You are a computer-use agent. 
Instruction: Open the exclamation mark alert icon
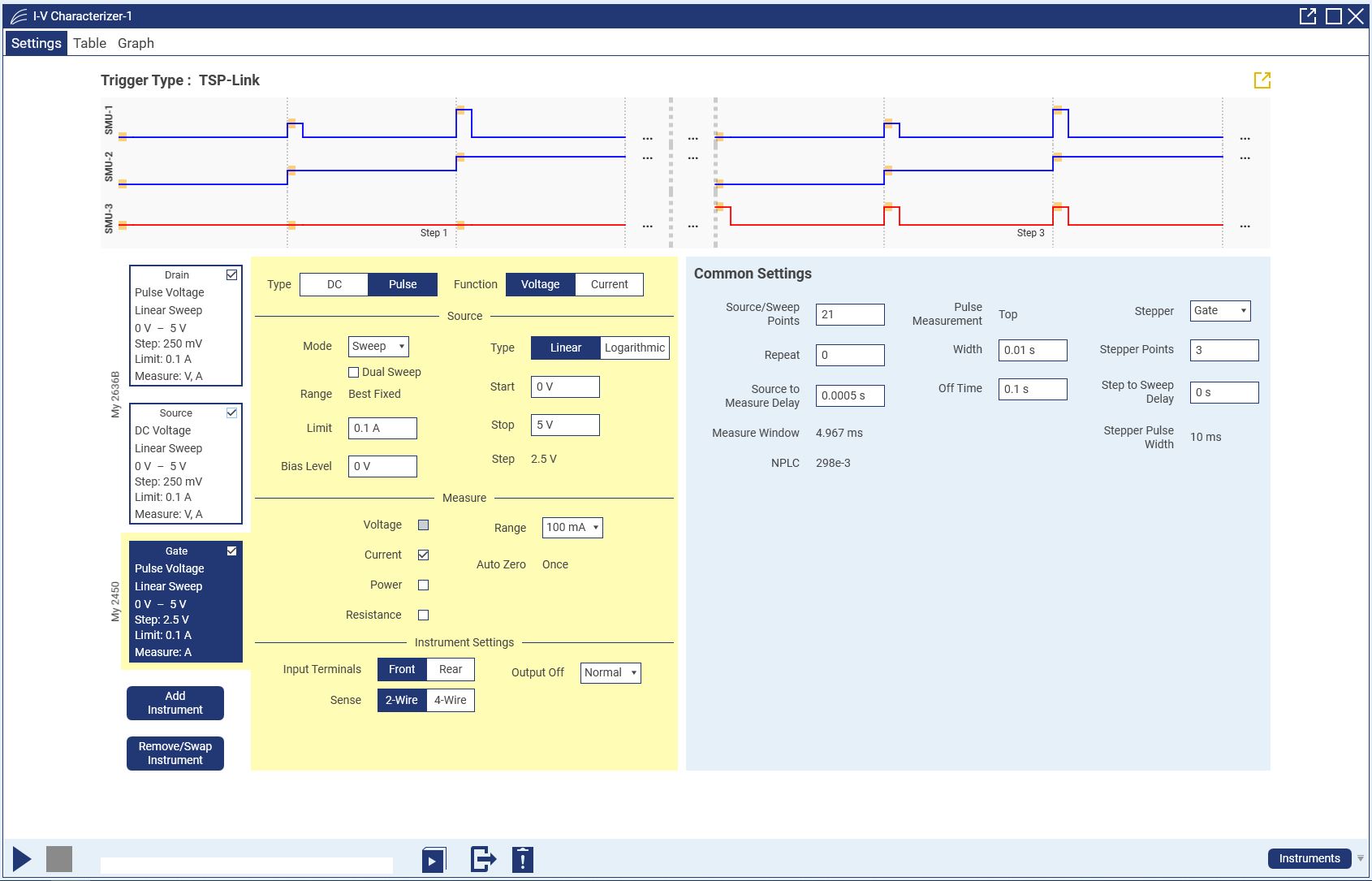click(523, 859)
